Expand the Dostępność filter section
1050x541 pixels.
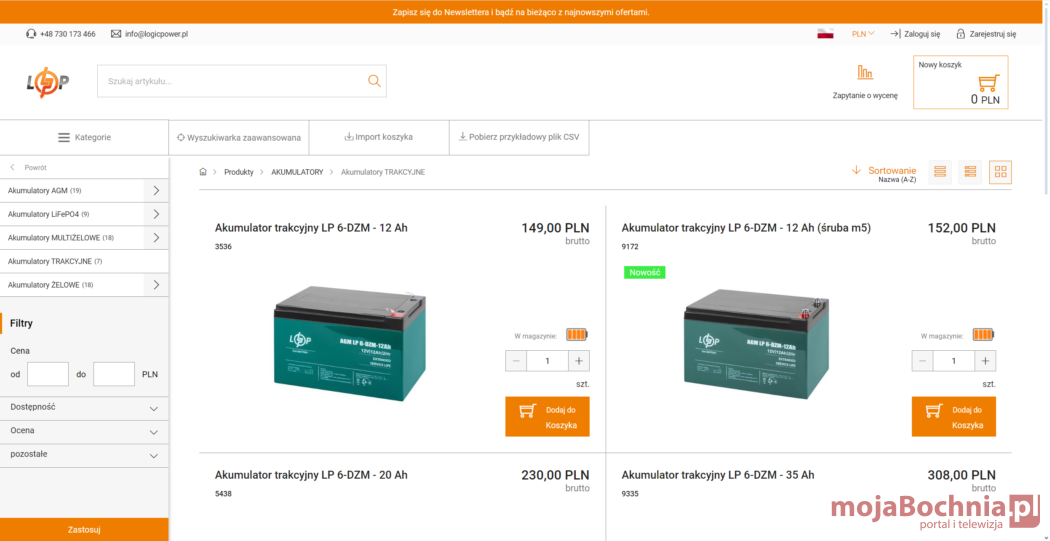point(84,408)
